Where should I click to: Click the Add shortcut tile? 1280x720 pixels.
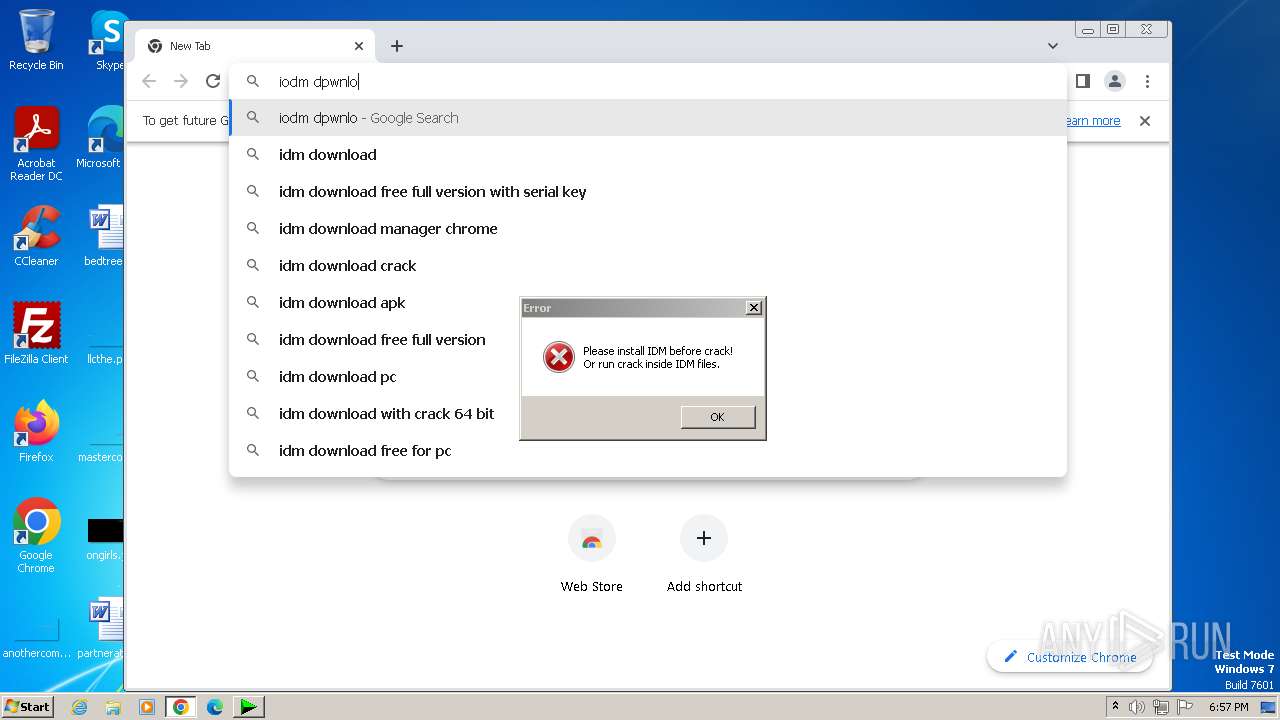[704, 555]
